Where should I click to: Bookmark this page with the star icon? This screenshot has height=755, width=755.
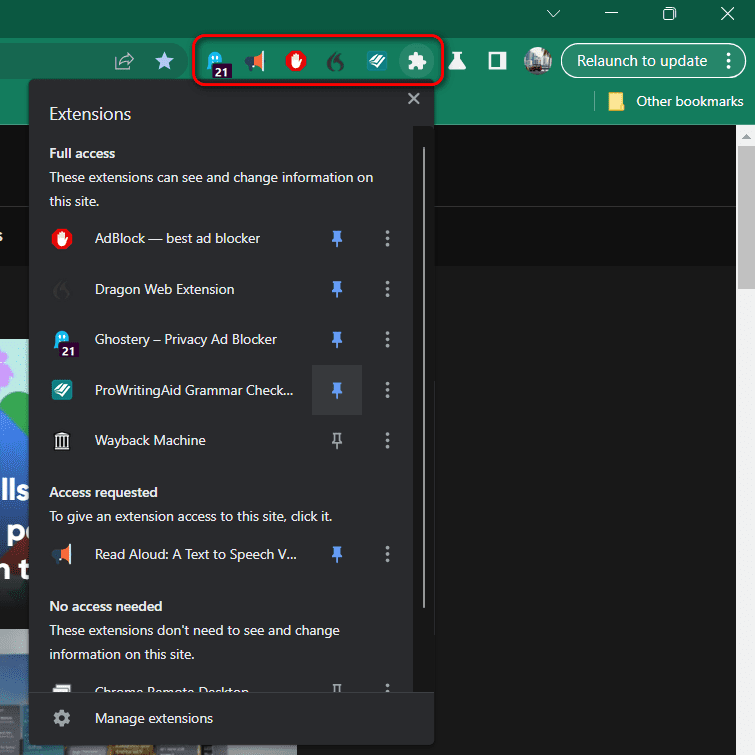tap(164, 61)
